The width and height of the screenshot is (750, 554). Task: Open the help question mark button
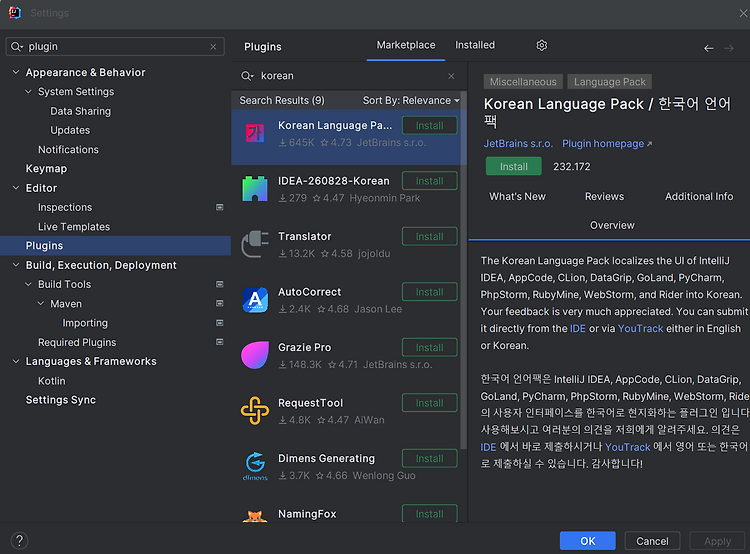tap(19, 541)
